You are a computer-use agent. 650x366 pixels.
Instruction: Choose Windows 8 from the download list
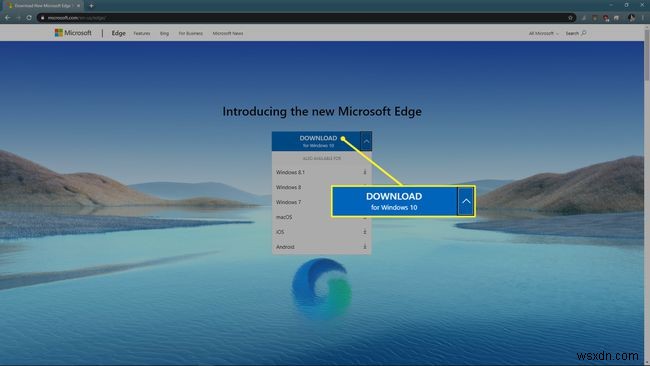tap(289, 187)
